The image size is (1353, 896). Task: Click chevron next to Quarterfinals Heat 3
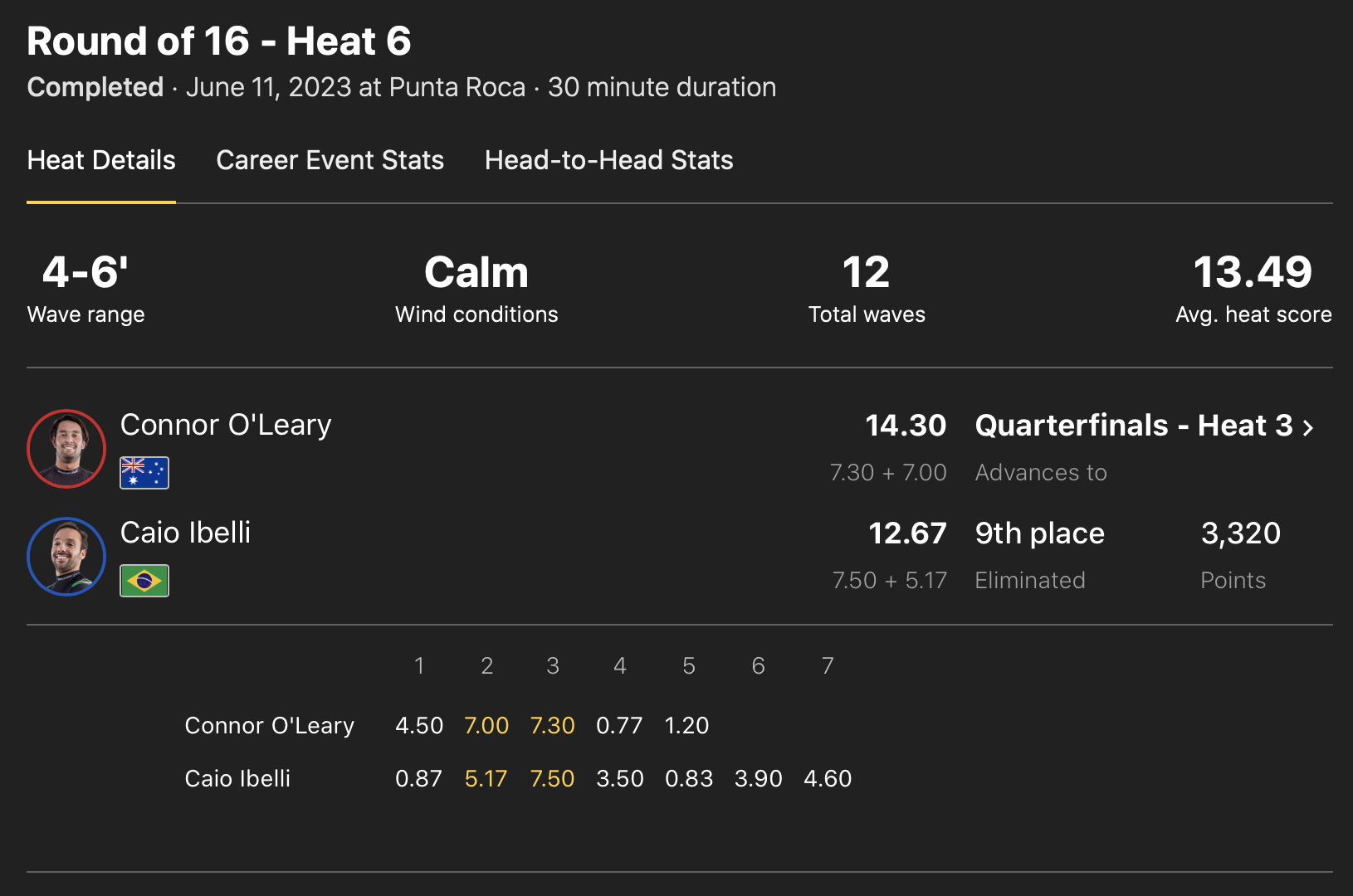click(x=1308, y=428)
